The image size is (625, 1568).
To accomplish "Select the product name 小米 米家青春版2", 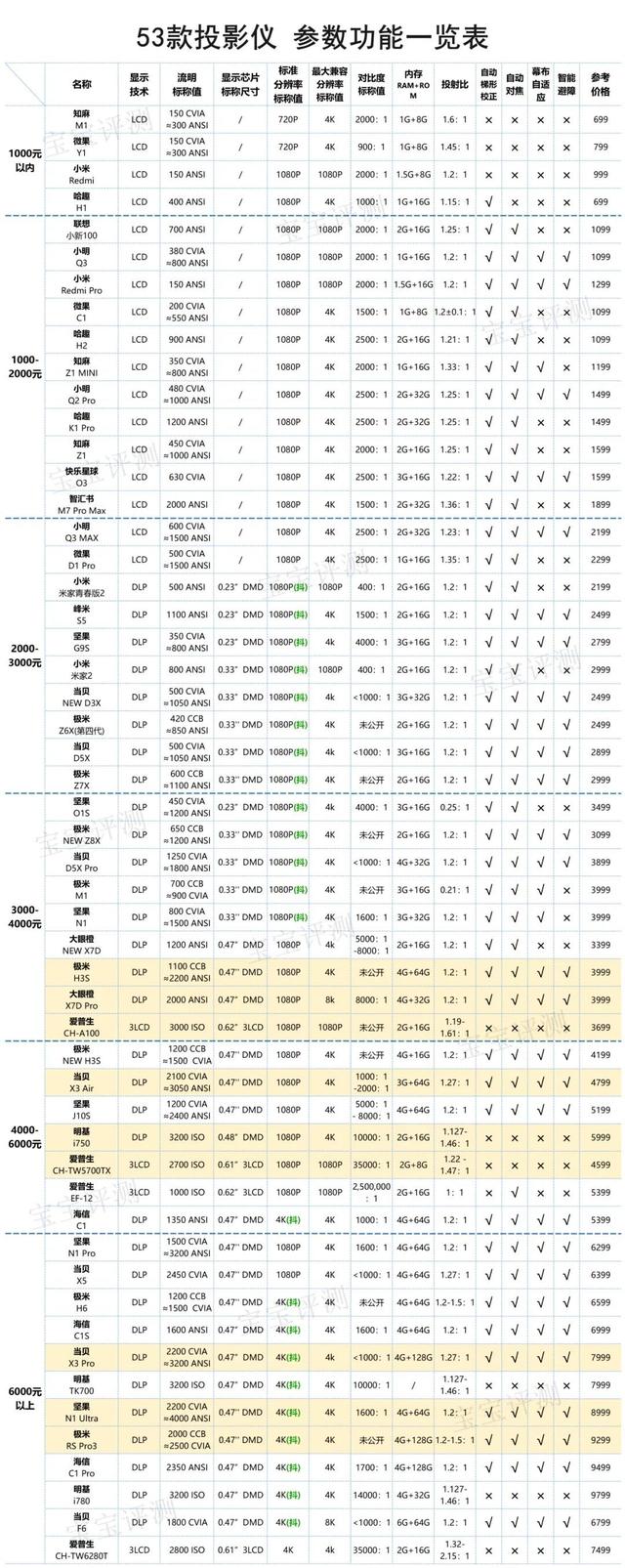I will (x=82, y=586).
